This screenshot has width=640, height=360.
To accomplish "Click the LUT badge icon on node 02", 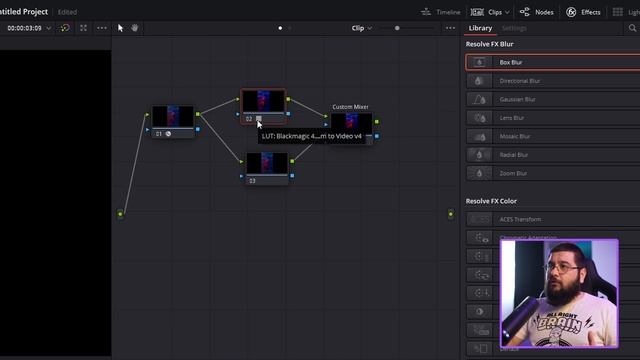I will click(x=259, y=118).
